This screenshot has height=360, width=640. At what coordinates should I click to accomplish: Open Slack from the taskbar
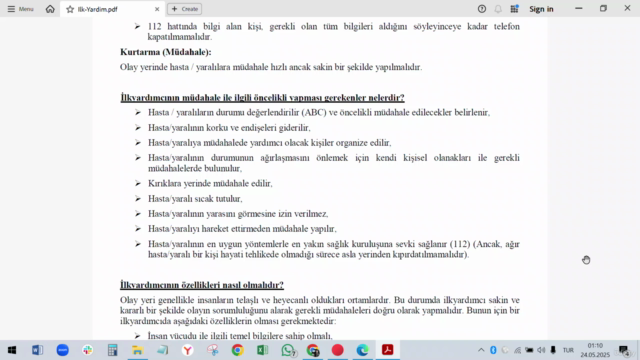click(87, 350)
